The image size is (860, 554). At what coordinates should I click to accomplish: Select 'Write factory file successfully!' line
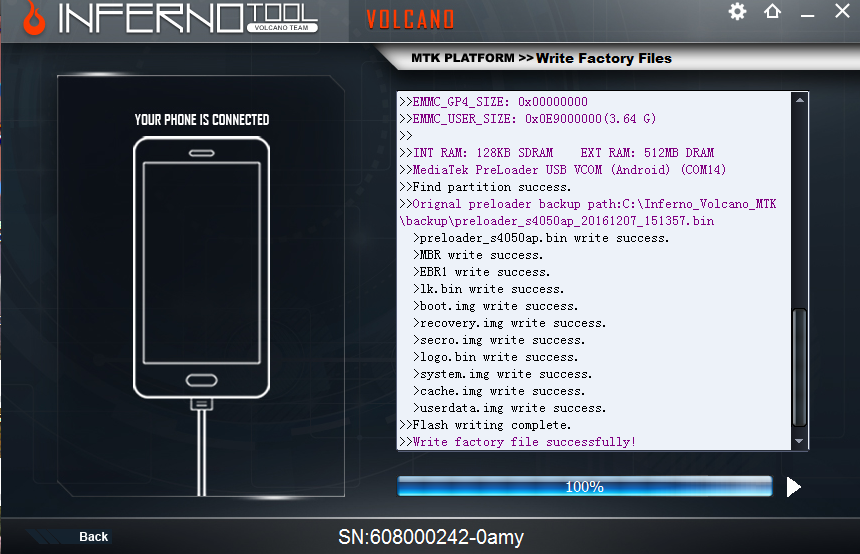[x=518, y=442]
